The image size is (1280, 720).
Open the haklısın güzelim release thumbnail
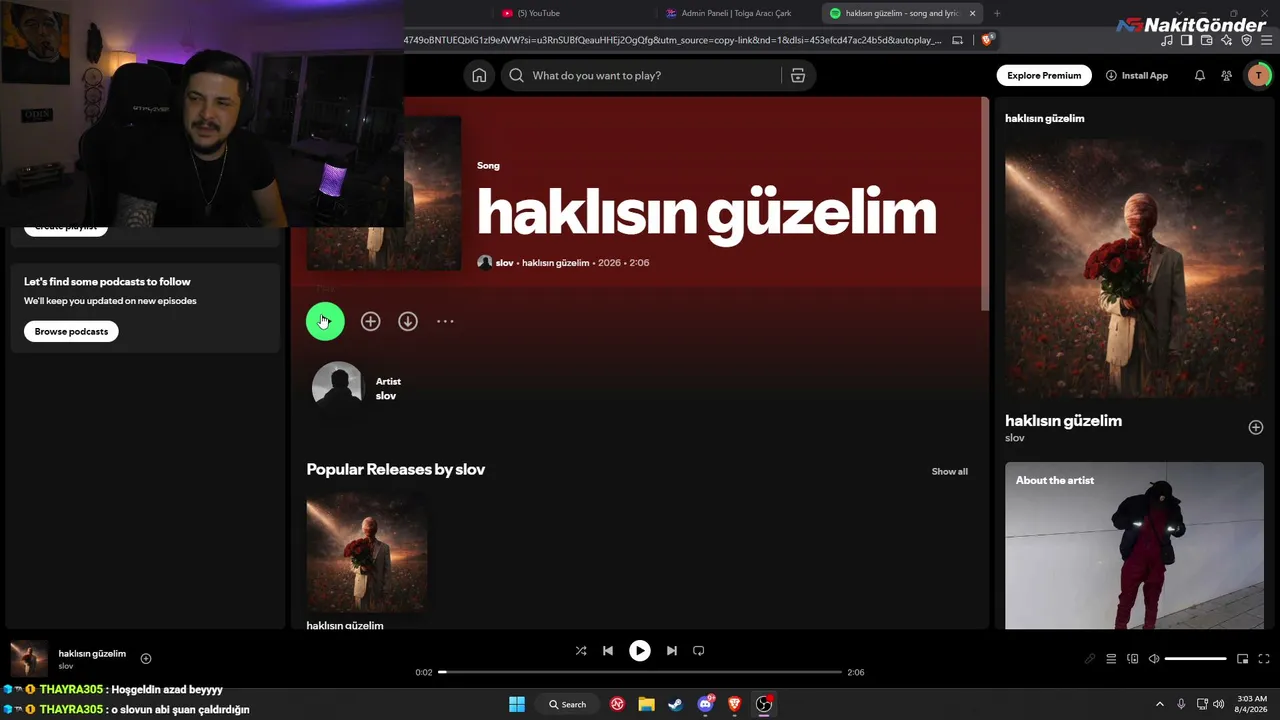(x=367, y=552)
